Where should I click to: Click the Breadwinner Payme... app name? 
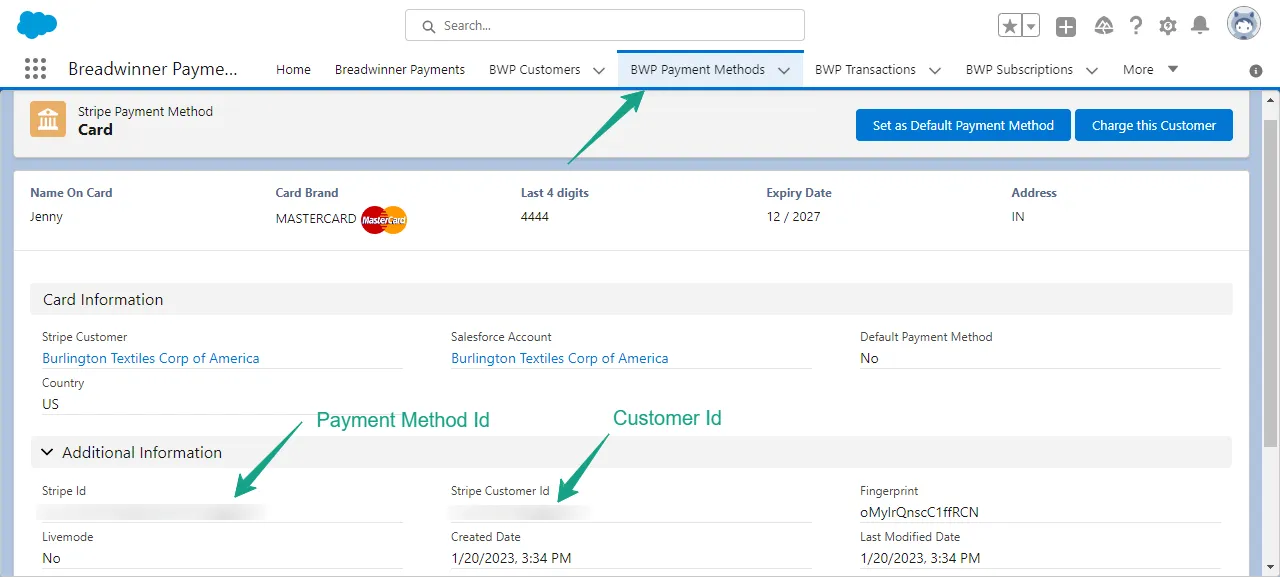click(x=153, y=69)
